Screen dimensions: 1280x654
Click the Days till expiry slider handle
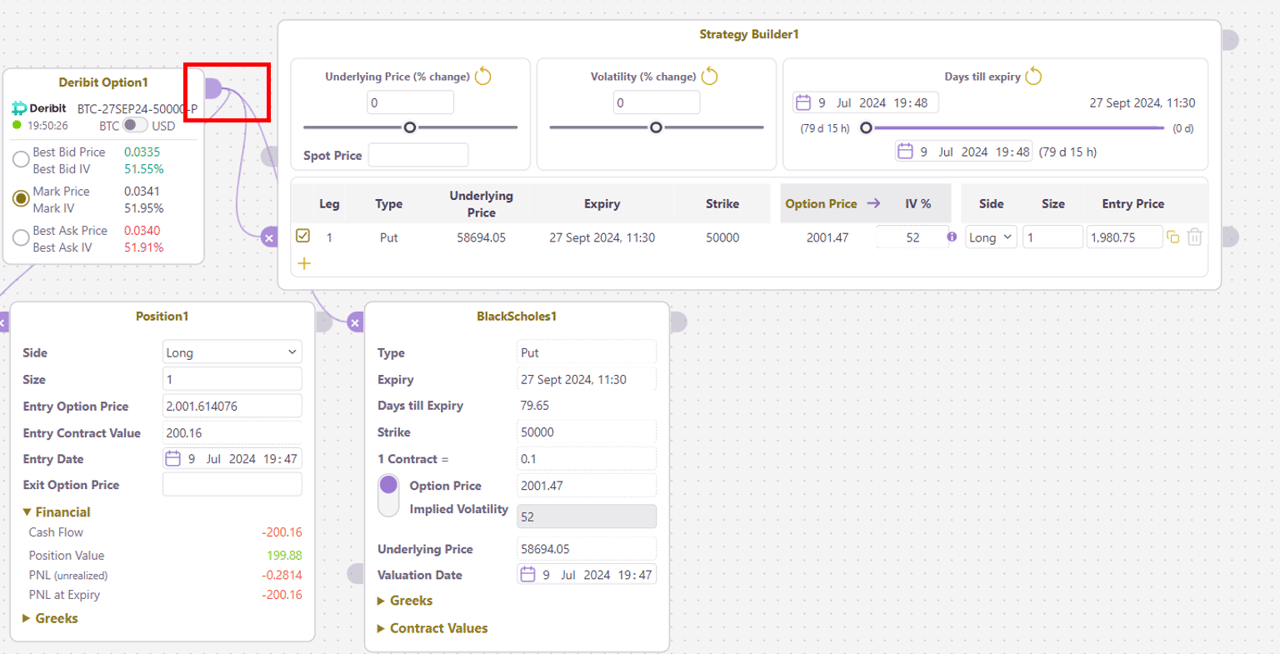tap(866, 127)
